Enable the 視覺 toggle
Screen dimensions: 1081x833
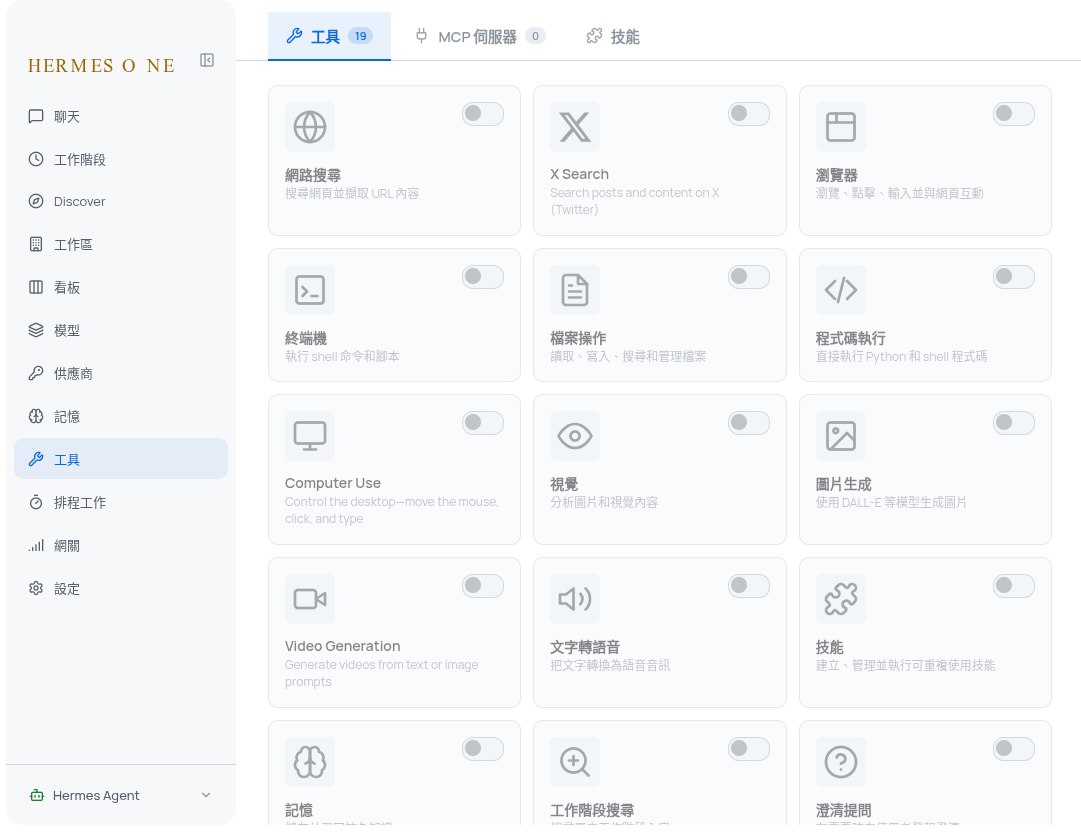pos(749,423)
